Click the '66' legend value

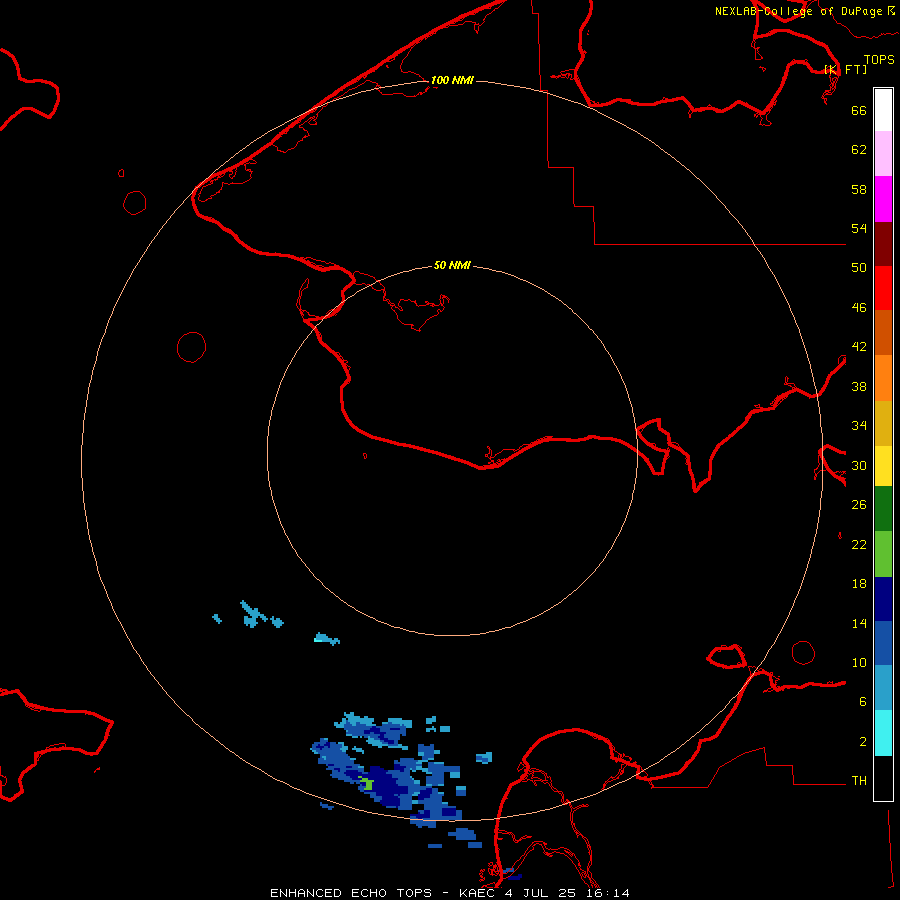[x=859, y=110]
